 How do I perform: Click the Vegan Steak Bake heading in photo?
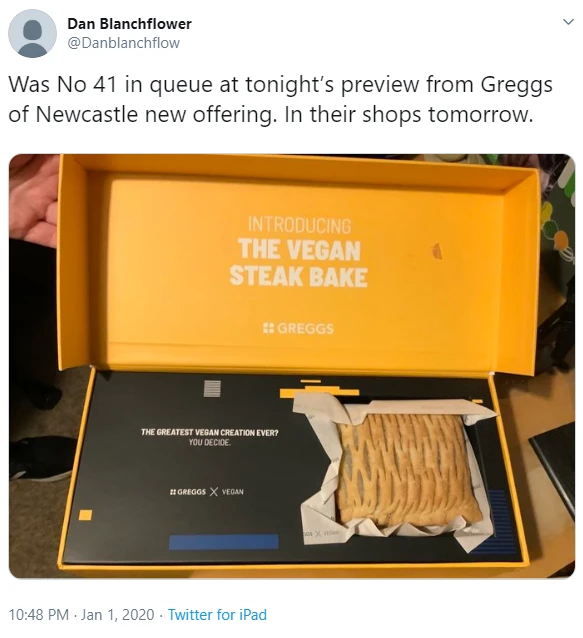point(299,263)
